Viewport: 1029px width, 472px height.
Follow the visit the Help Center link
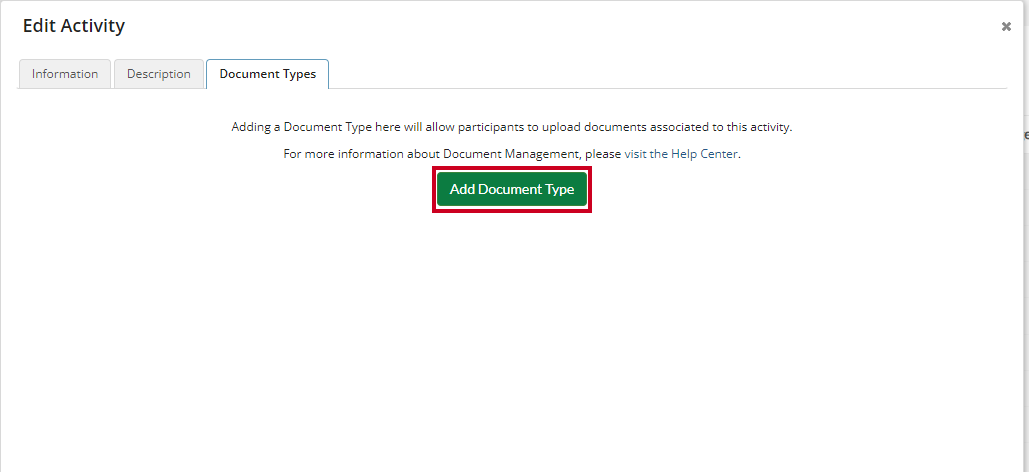pos(681,154)
